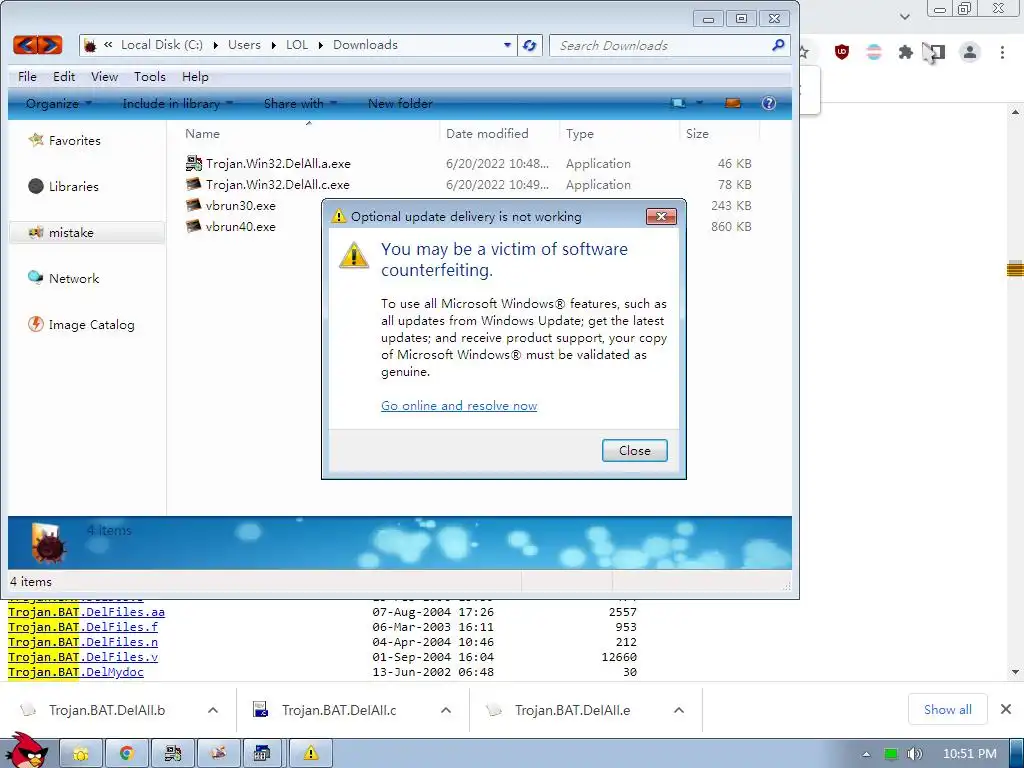
Task: Open the Trojan.BAT.DelFiles.n link in browser
Action: [83, 642]
